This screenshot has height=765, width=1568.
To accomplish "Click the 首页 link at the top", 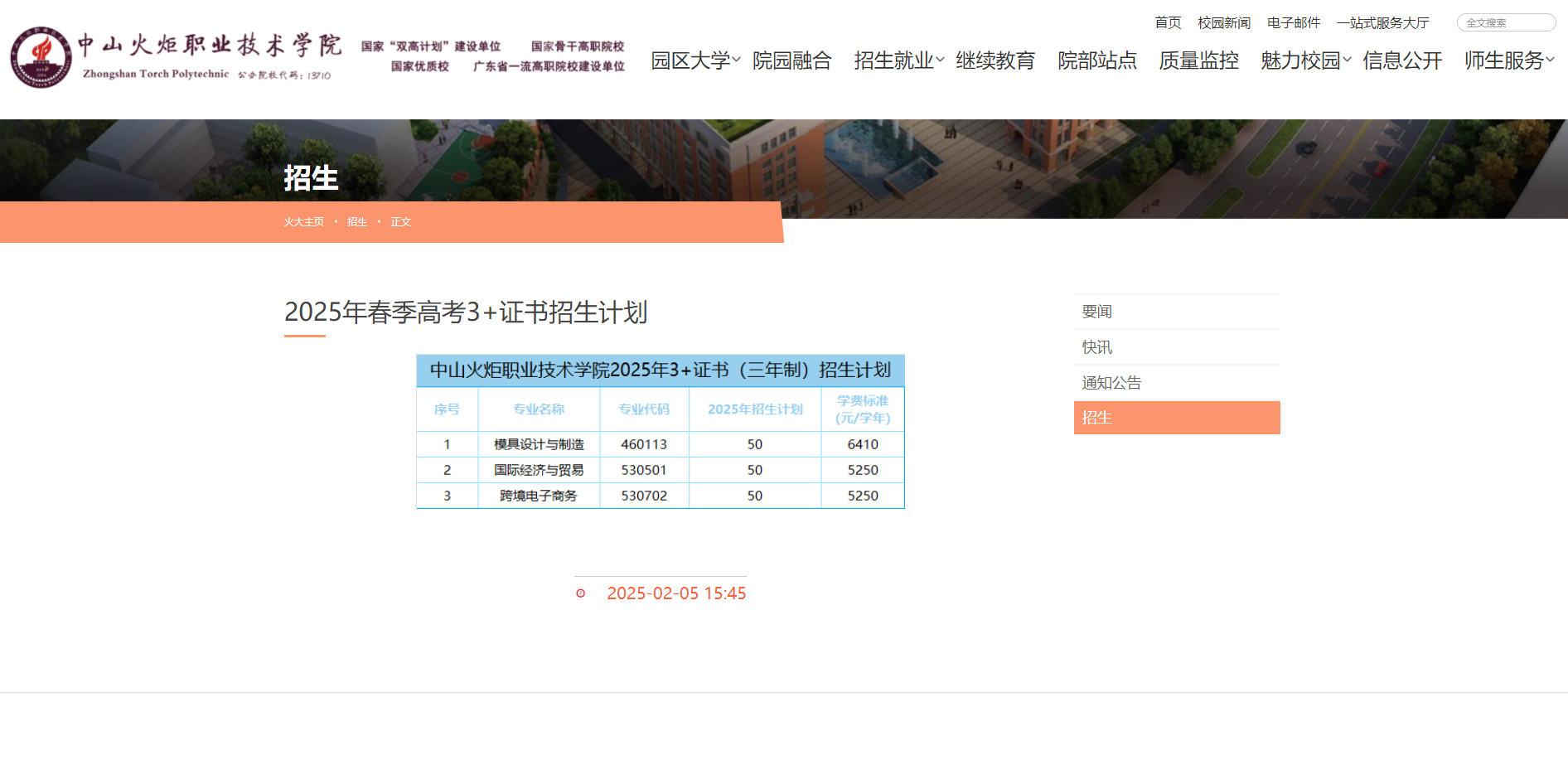I will (x=1167, y=22).
